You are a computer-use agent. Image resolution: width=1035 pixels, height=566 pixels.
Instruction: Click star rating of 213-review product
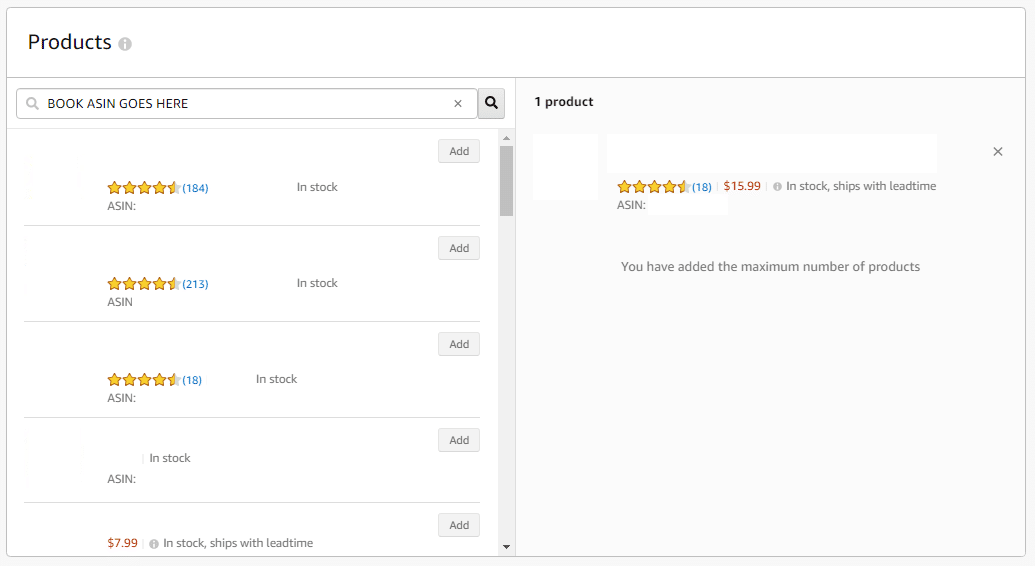tap(144, 284)
